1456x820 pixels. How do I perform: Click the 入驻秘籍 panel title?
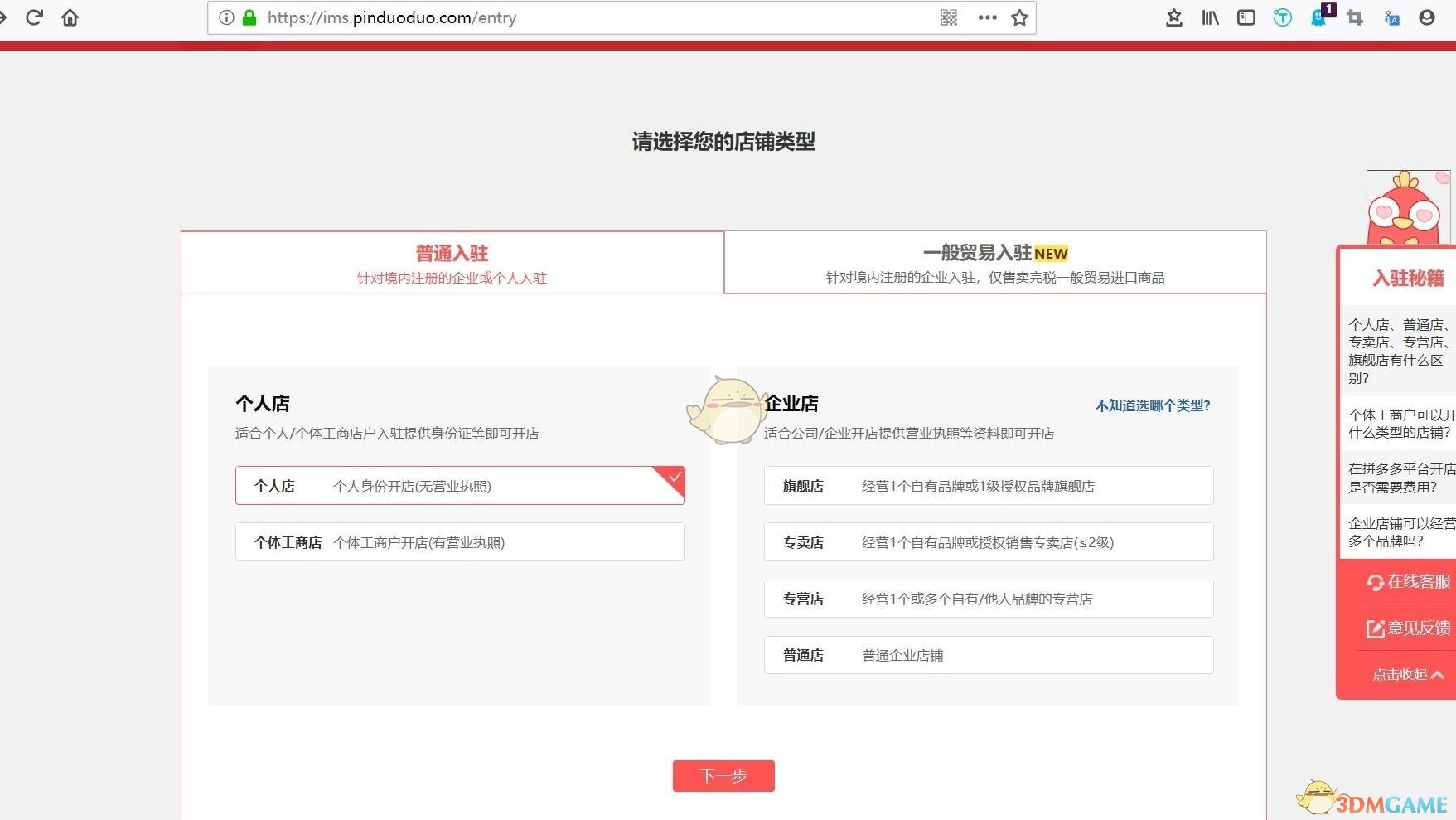(x=1408, y=279)
